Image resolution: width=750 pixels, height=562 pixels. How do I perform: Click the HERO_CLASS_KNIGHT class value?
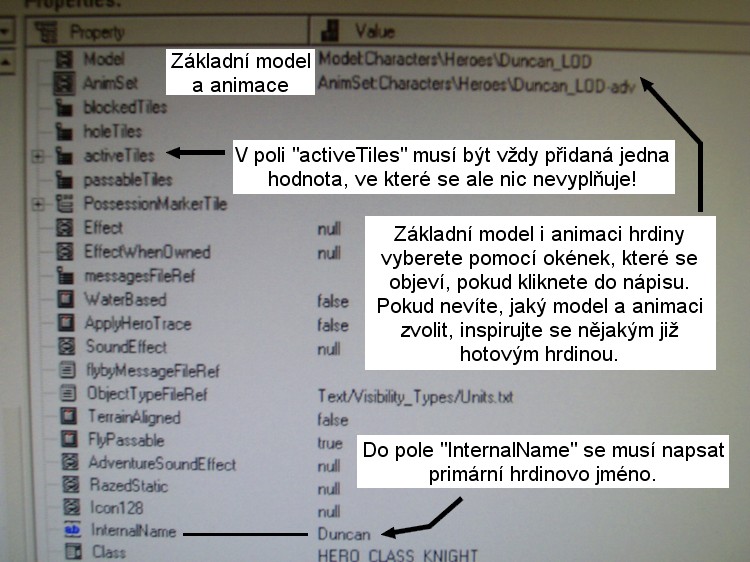pyautogui.click(x=398, y=555)
